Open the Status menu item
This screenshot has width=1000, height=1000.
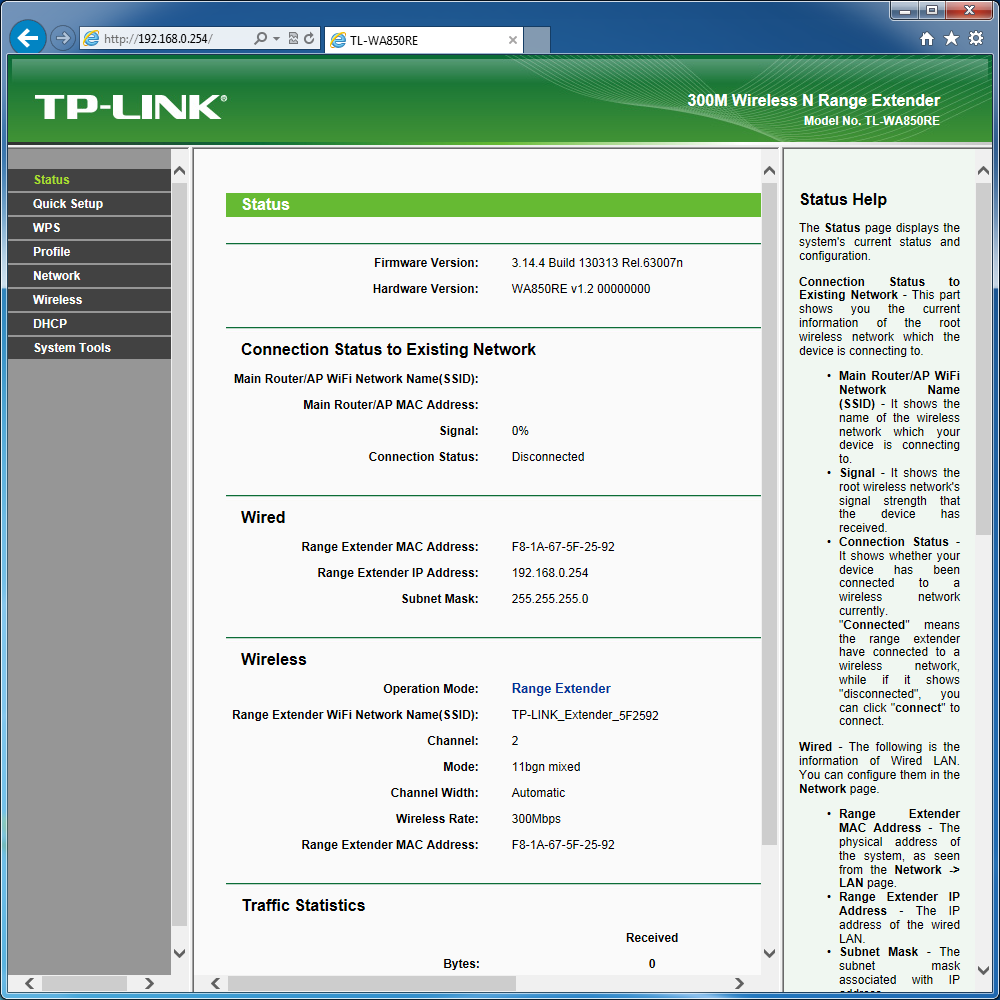(x=89, y=180)
